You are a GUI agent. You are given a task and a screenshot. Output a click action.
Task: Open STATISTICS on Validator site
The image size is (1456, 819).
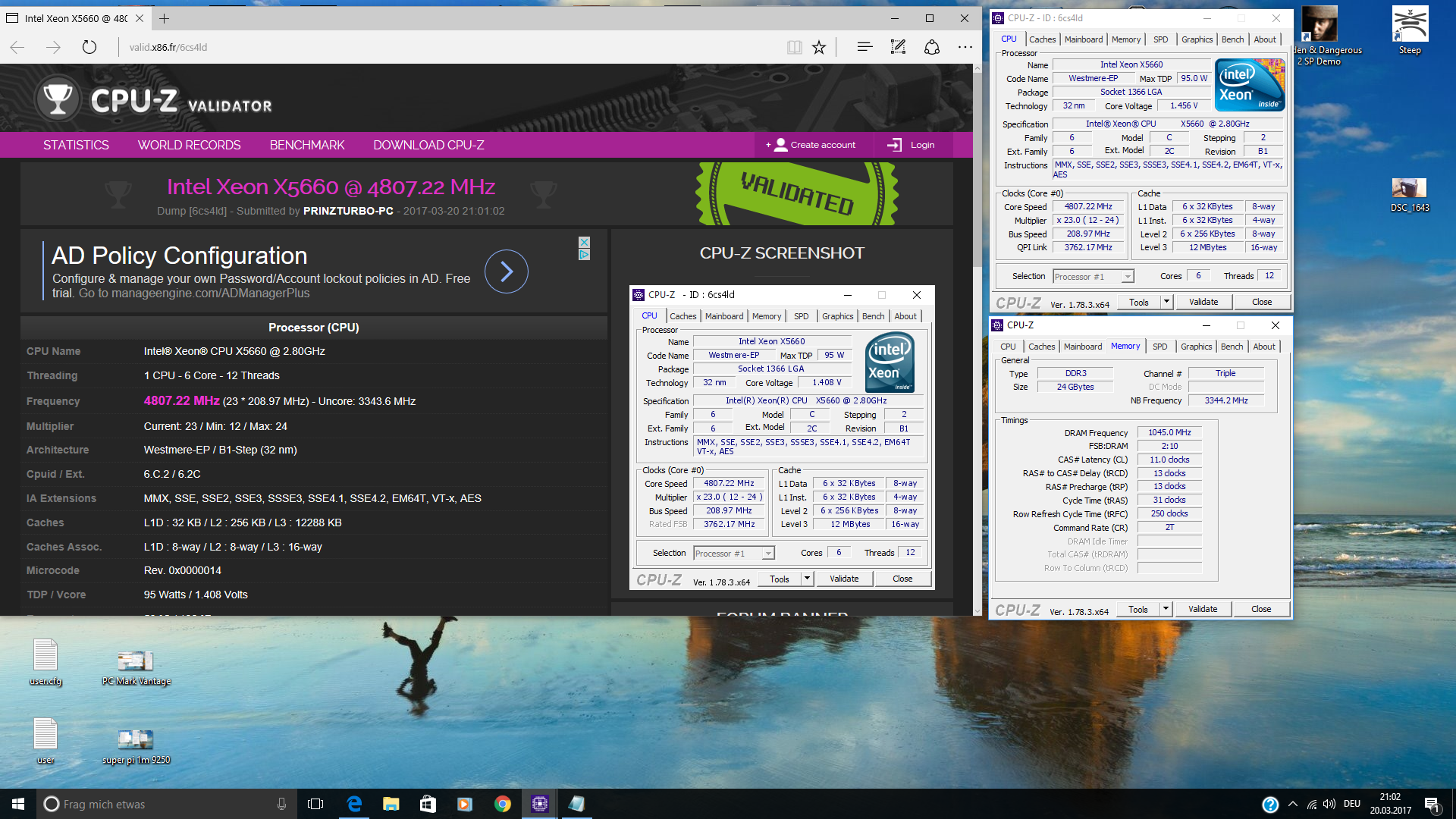pyautogui.click(x=76, y=145)
